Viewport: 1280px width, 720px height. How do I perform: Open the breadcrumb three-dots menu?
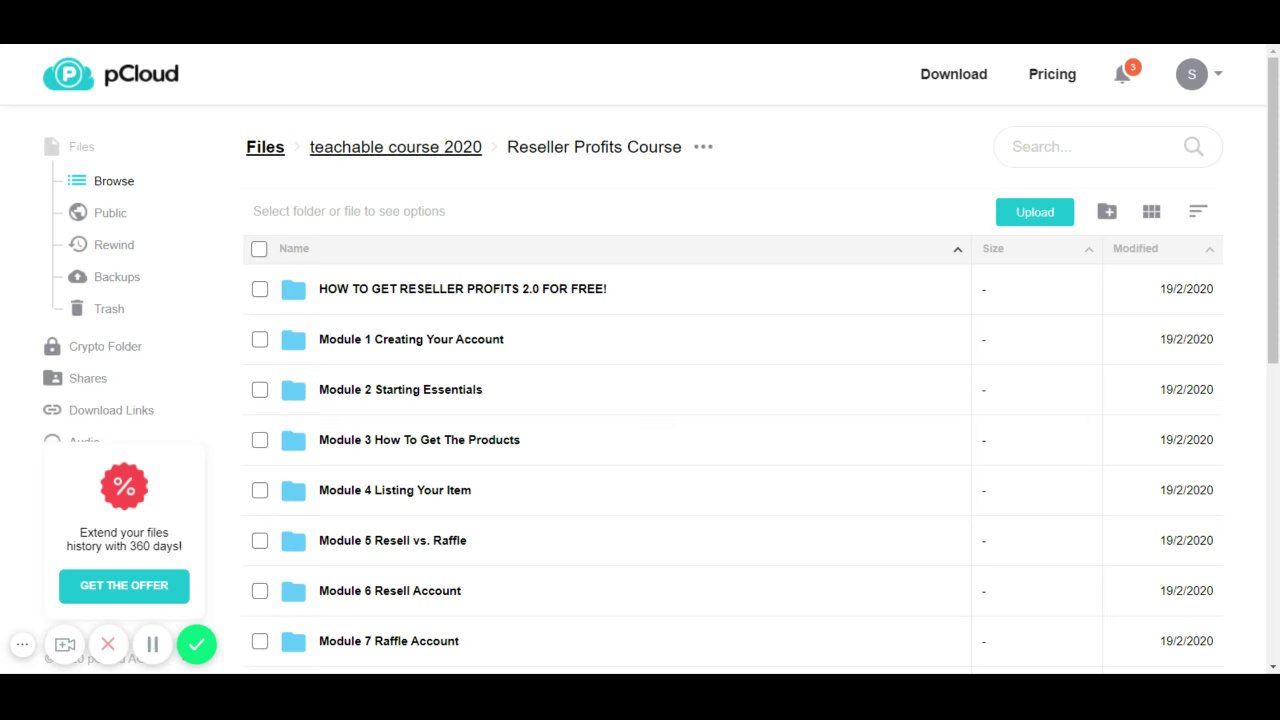coord(703,147)
